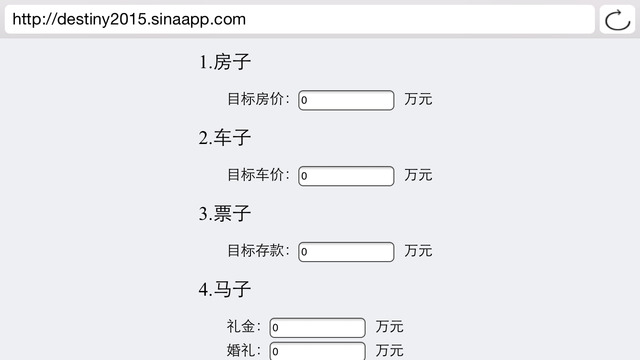Click the heading 2.车子
Viewport: 640px width, 360px height.
224,138
